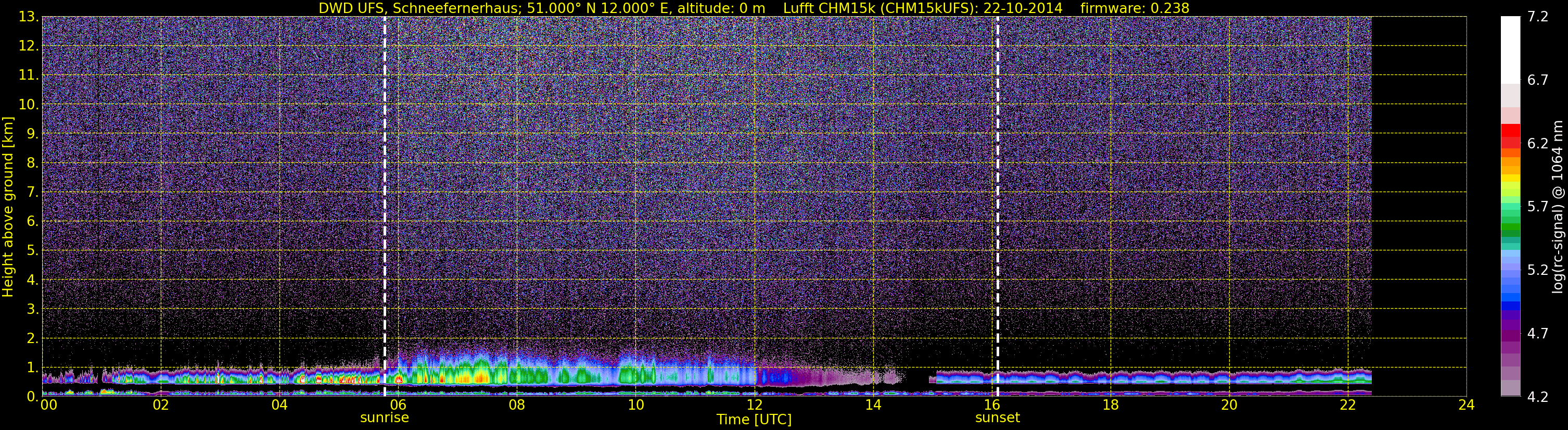The image size is (1568, 430).
Task: Click the 20 time tick label
Action: 1229,405
